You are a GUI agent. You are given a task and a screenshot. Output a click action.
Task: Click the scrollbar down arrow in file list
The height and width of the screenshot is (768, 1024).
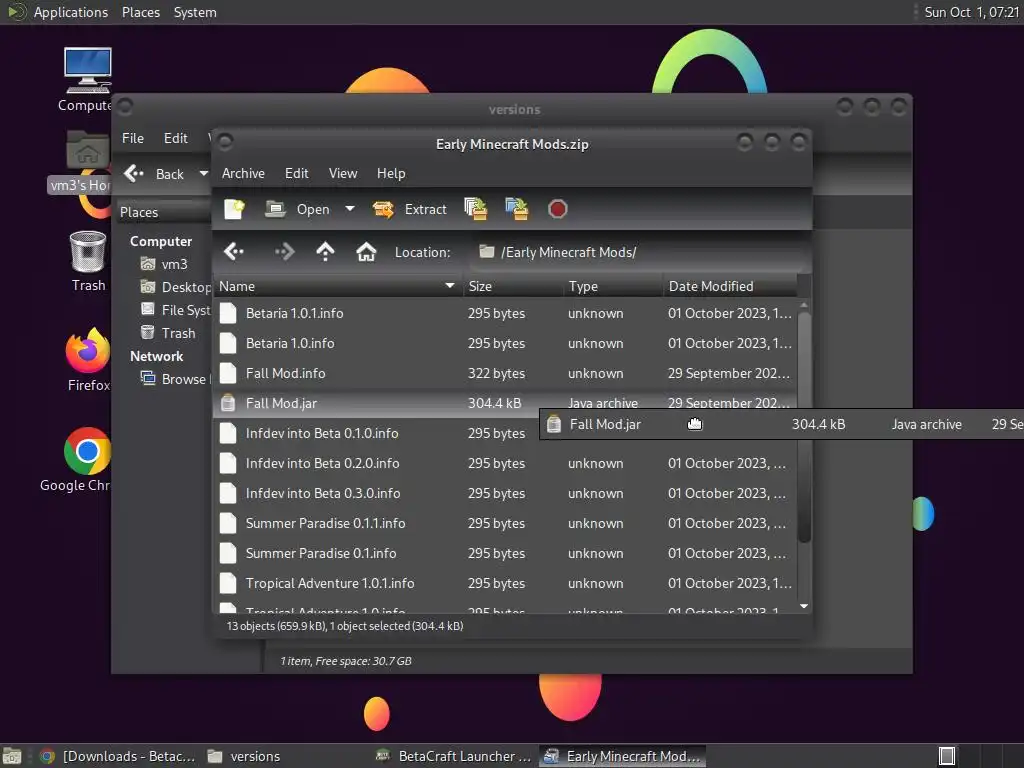click(804, 606)
